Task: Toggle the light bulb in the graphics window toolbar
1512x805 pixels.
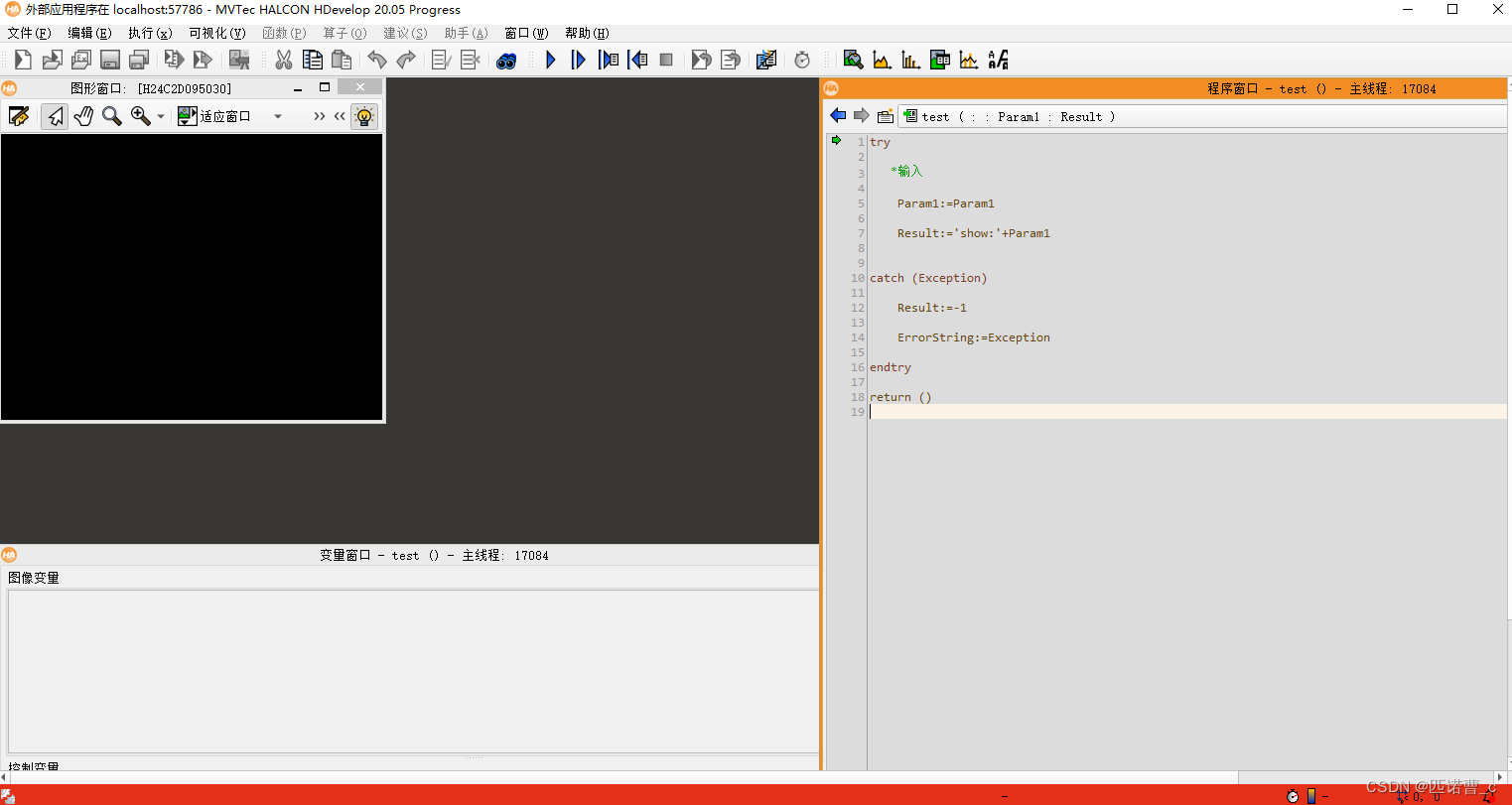Action: pyautogui.click(x=364, y=116)
